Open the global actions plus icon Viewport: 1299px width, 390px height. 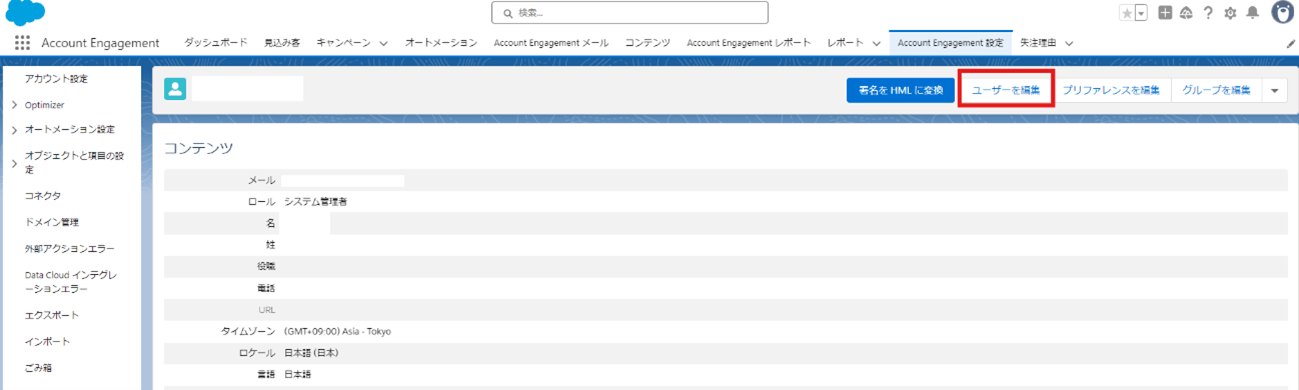click(x=1165, y=13)
